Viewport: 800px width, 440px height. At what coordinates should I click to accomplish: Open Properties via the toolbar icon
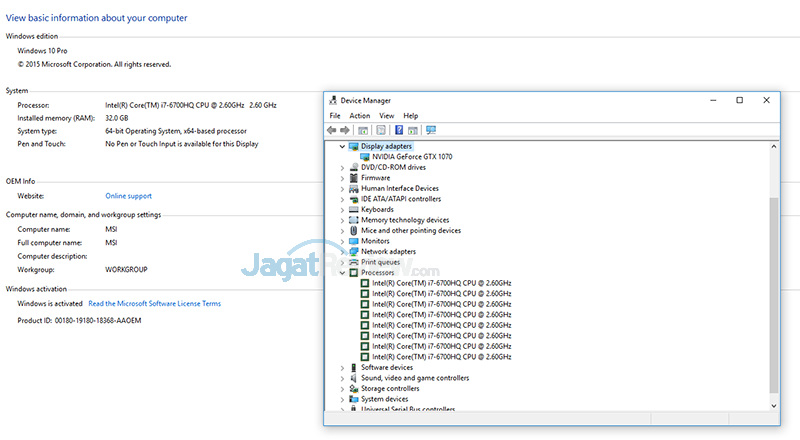pos(381,130)
